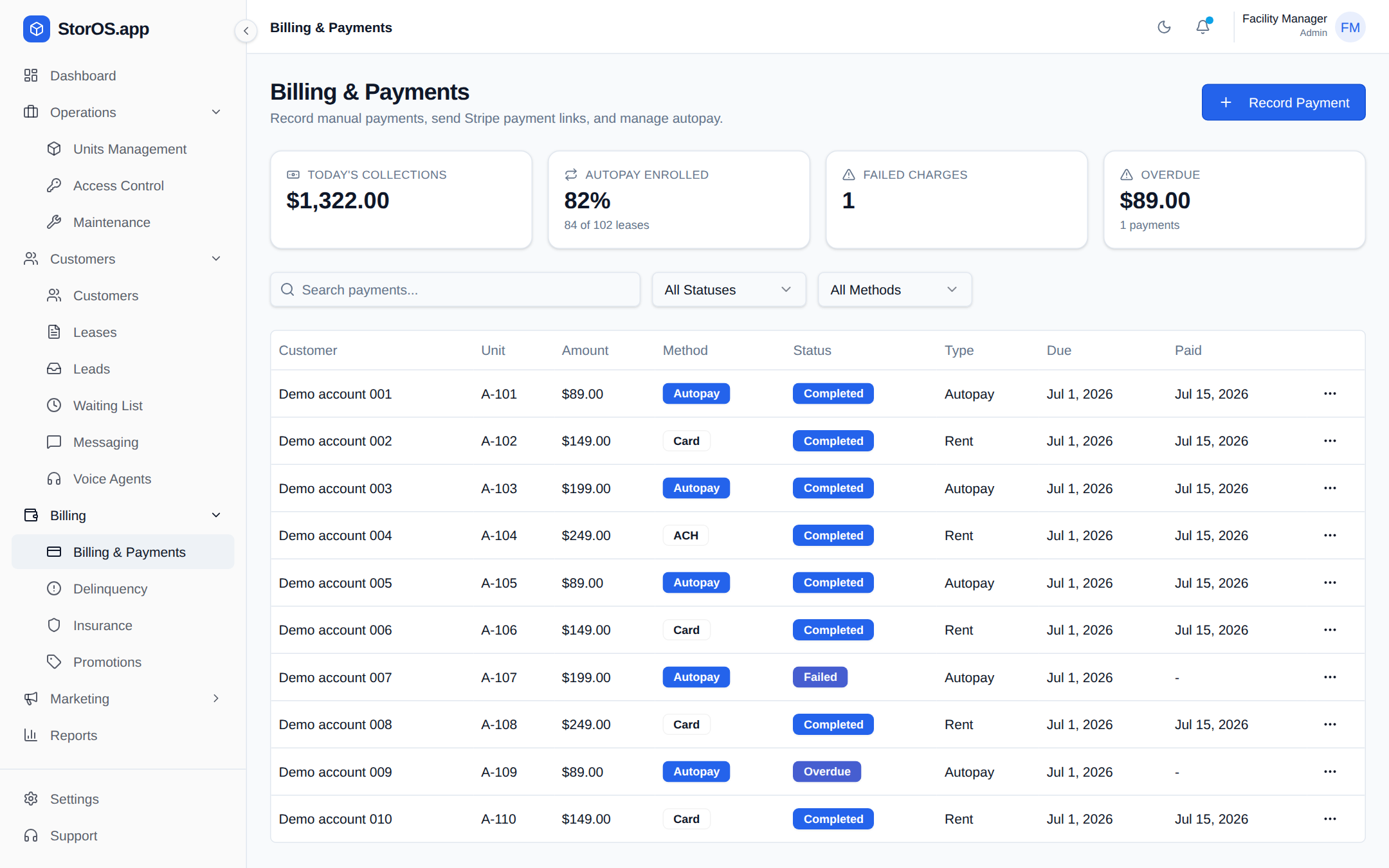Open the All Statuses filter dropdown
This screenshot has width=1389, height=868.
coord(729,290)
